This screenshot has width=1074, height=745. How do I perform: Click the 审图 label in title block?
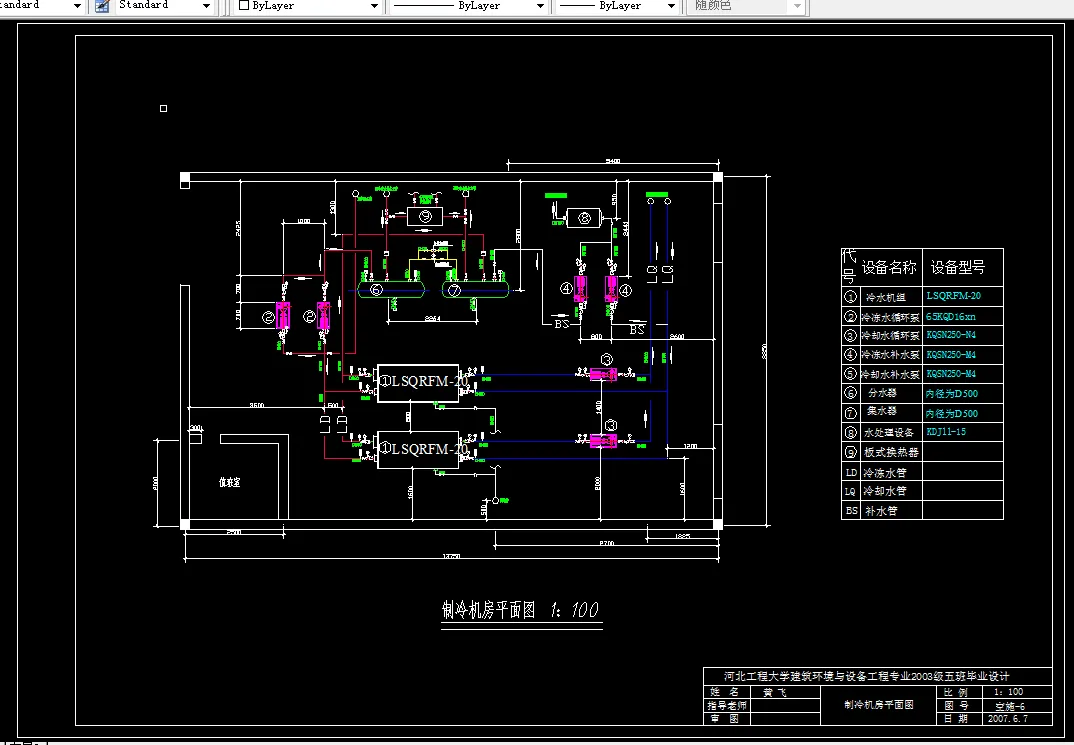(724, 718)
